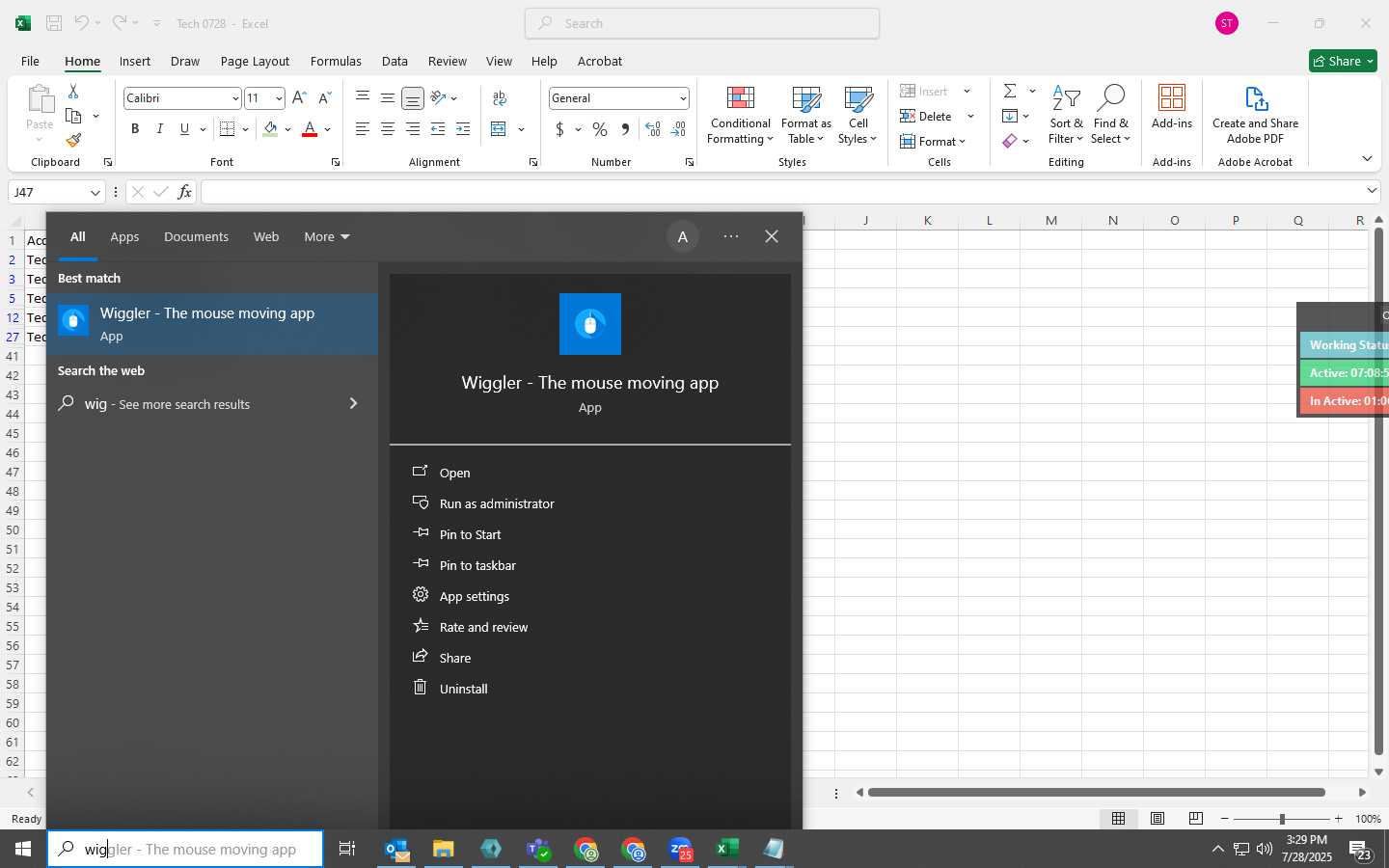Click Run as administrator
1389x868 pixels.
coord(497,503)
